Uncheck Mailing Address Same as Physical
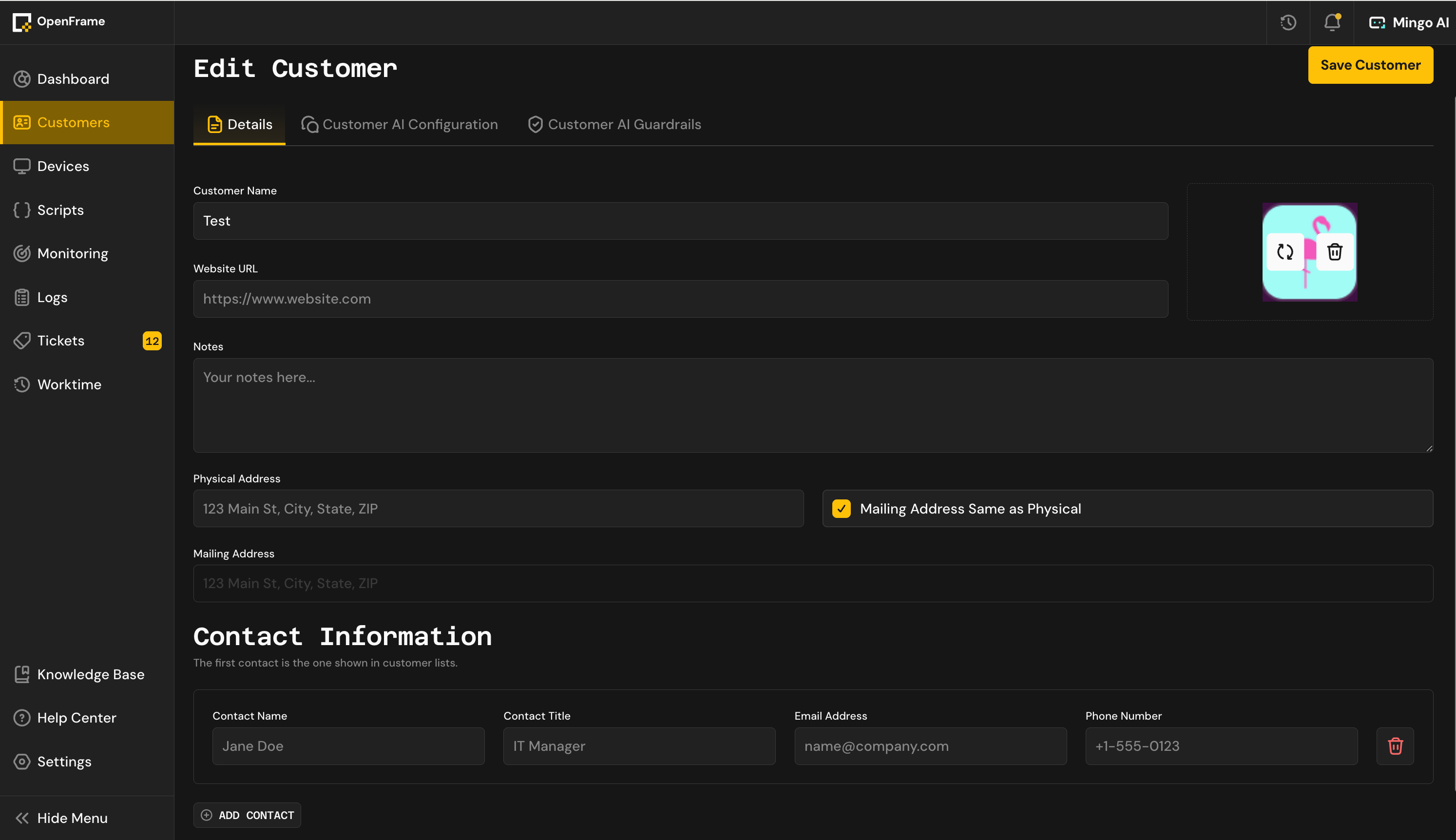Viewport: 1456px width, 840px height. [x=841, y=509]
